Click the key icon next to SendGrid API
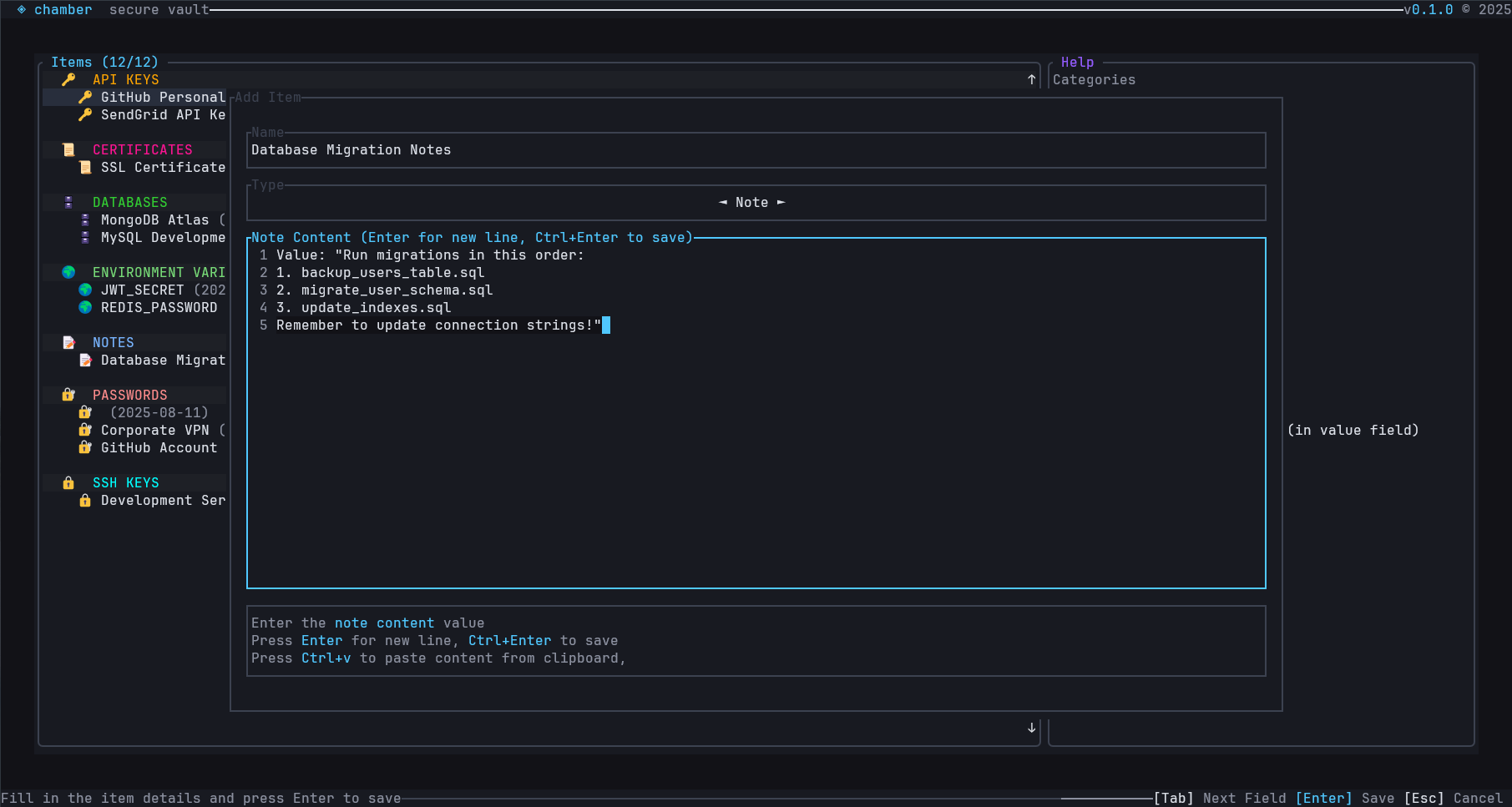 [85, 115]
